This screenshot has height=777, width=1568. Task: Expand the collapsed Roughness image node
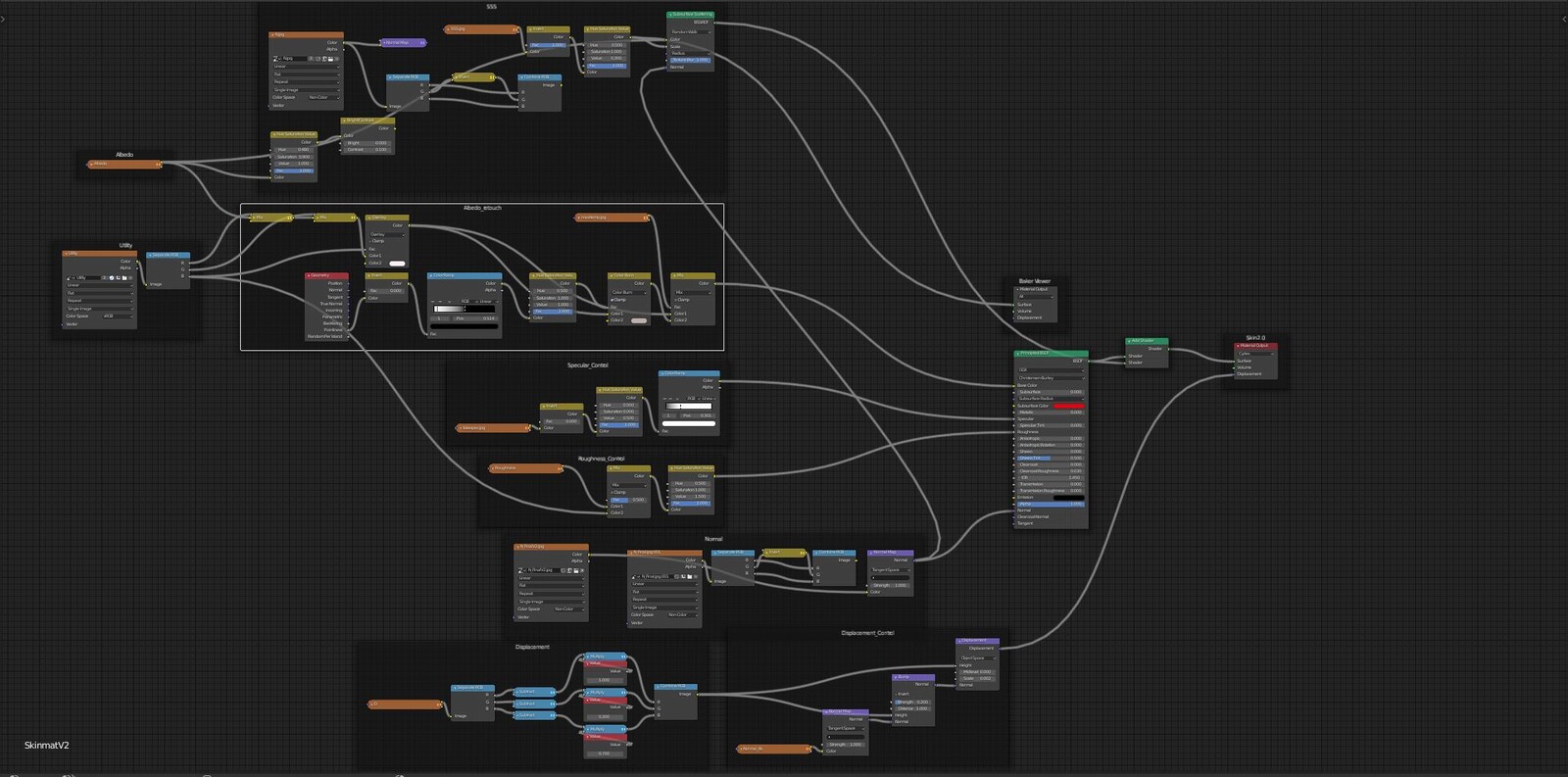493,468
